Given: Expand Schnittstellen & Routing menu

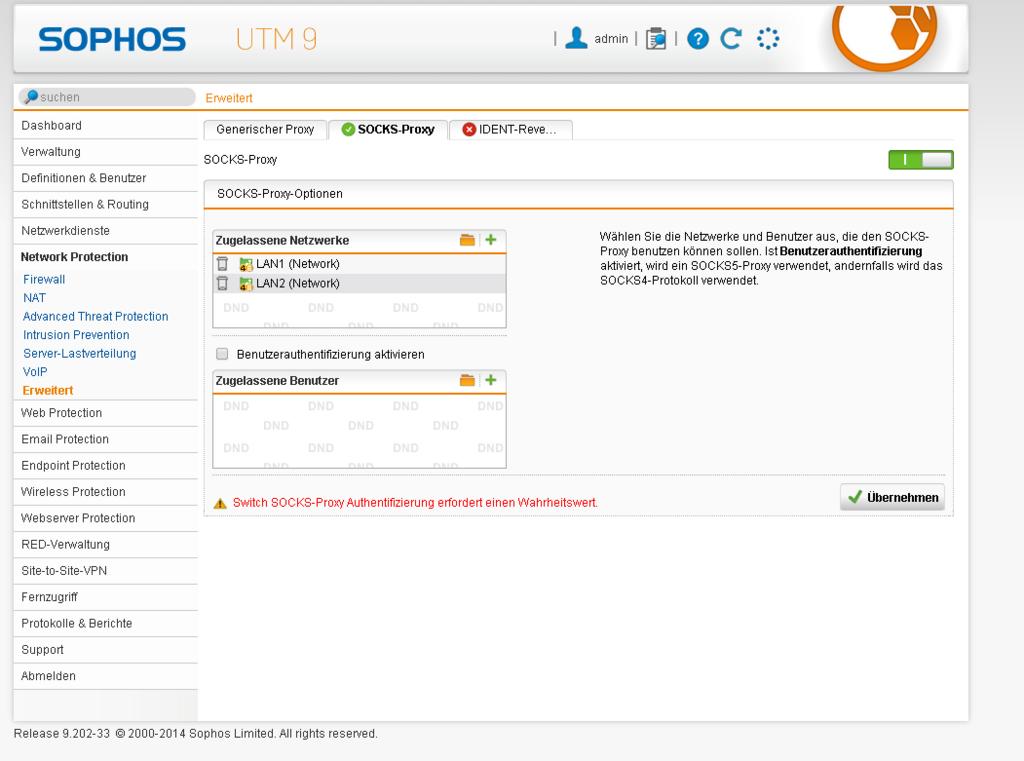Looking at the screenshot, I should [105, 204].
